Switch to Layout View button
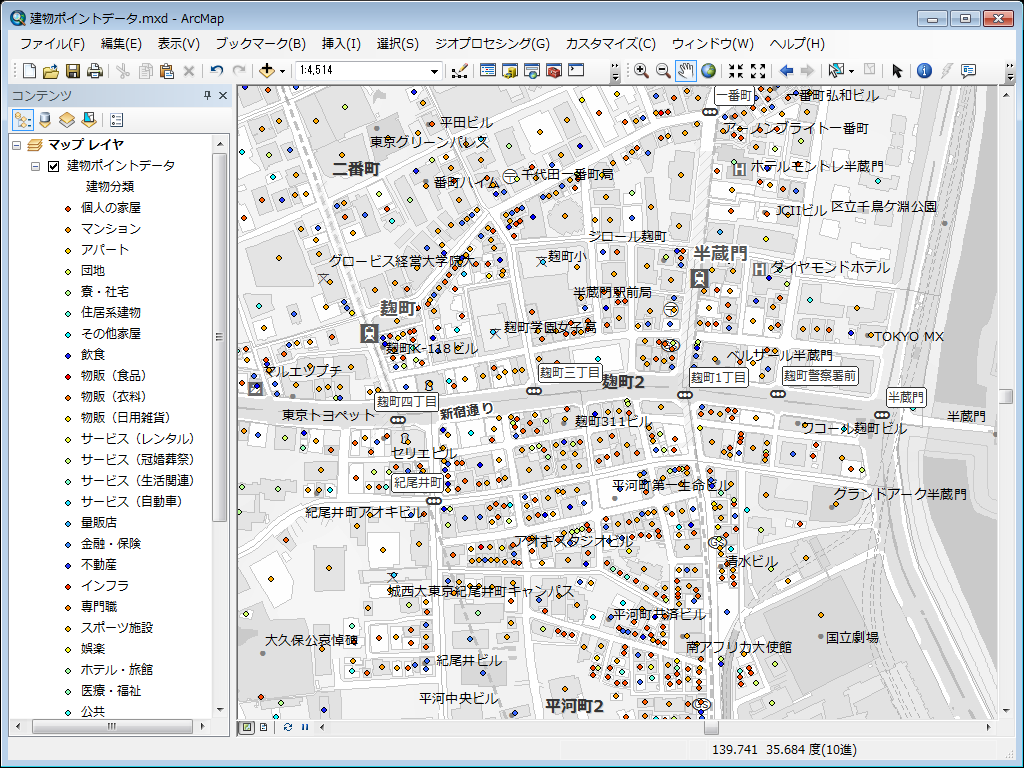 (x=264, y=727)
